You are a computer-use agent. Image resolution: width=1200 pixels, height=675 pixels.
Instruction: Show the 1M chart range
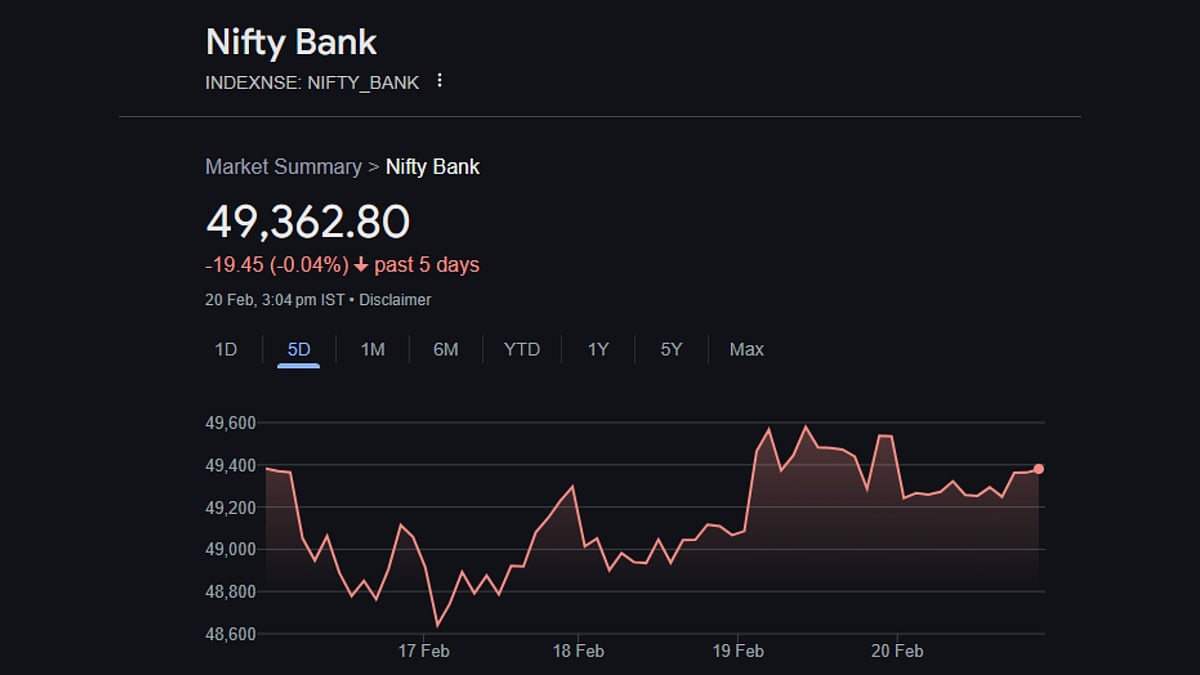coord(372,349)
